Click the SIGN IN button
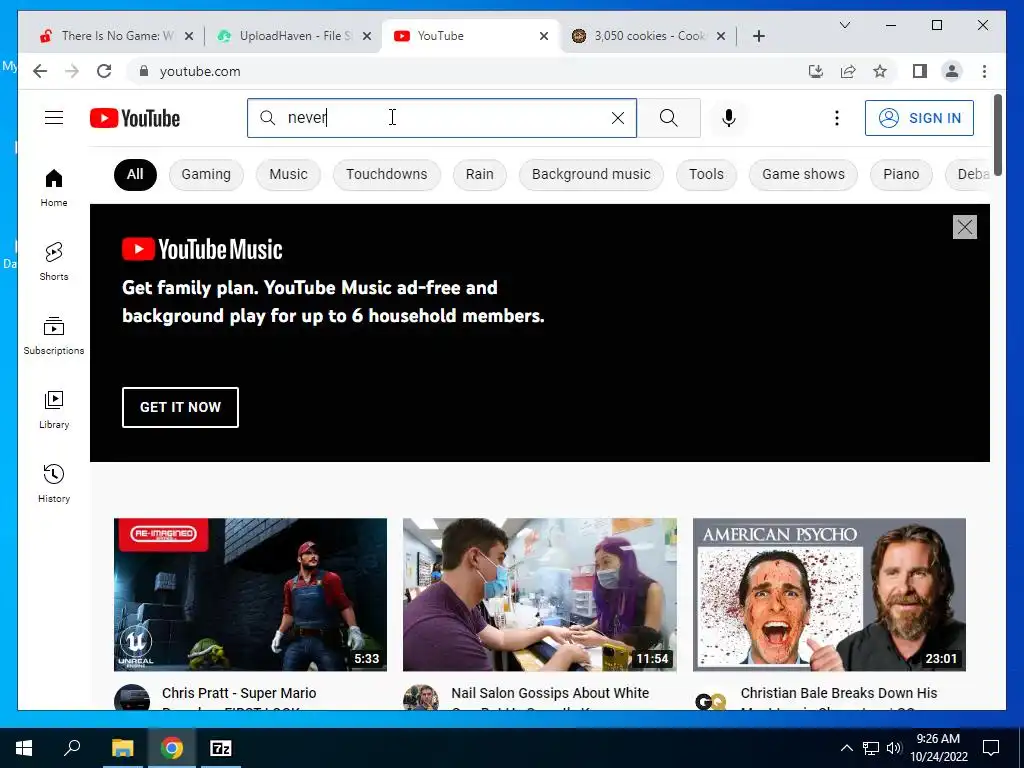This screenshot has width=1024, height=768. coord(920,118)
